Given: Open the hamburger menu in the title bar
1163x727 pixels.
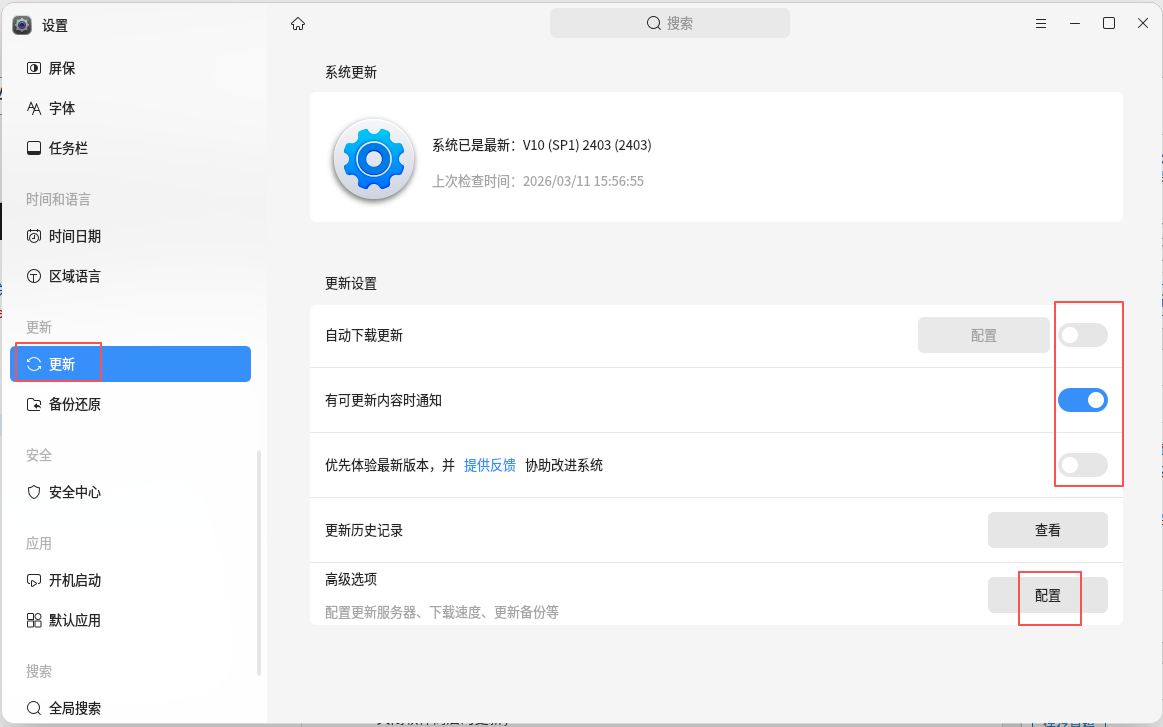Looking at the screenshot, I should [x=1040, y=24].
